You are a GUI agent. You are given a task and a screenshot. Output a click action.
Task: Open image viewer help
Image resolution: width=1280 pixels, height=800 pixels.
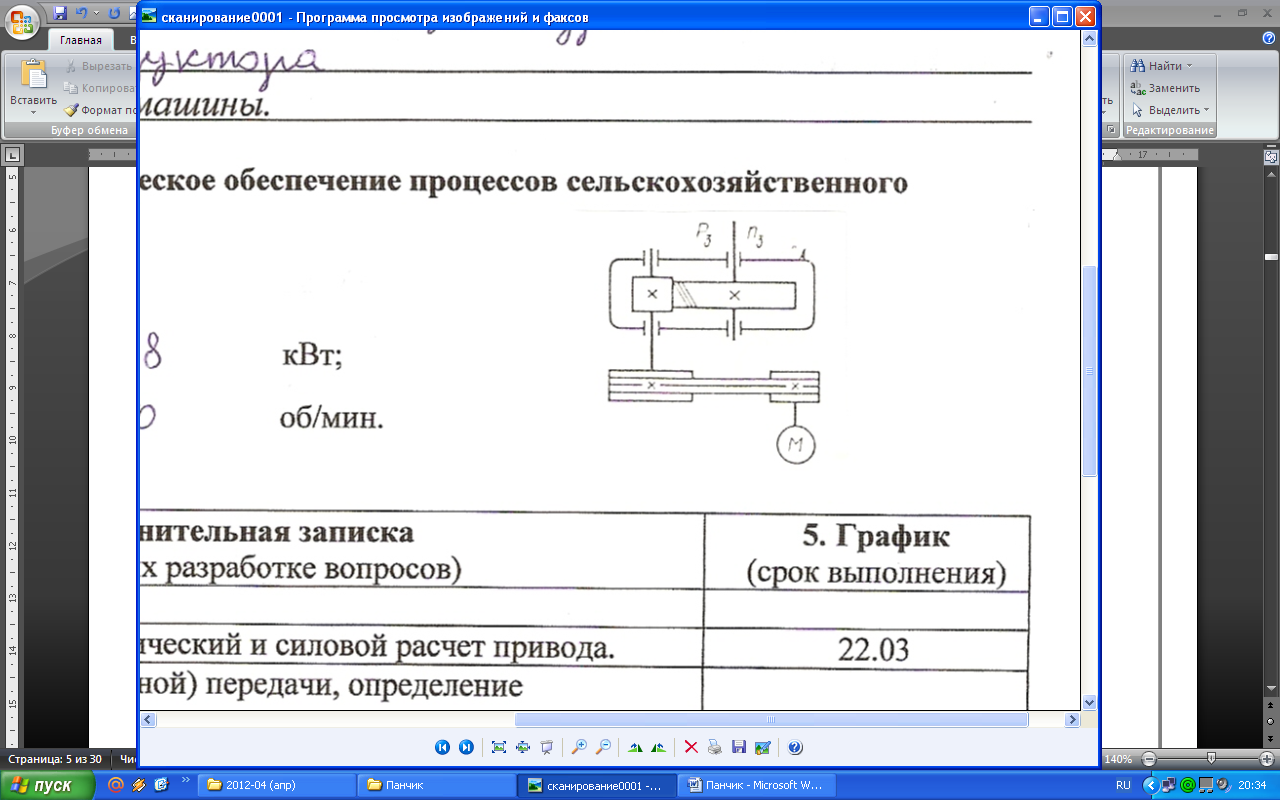pos(795,747)
